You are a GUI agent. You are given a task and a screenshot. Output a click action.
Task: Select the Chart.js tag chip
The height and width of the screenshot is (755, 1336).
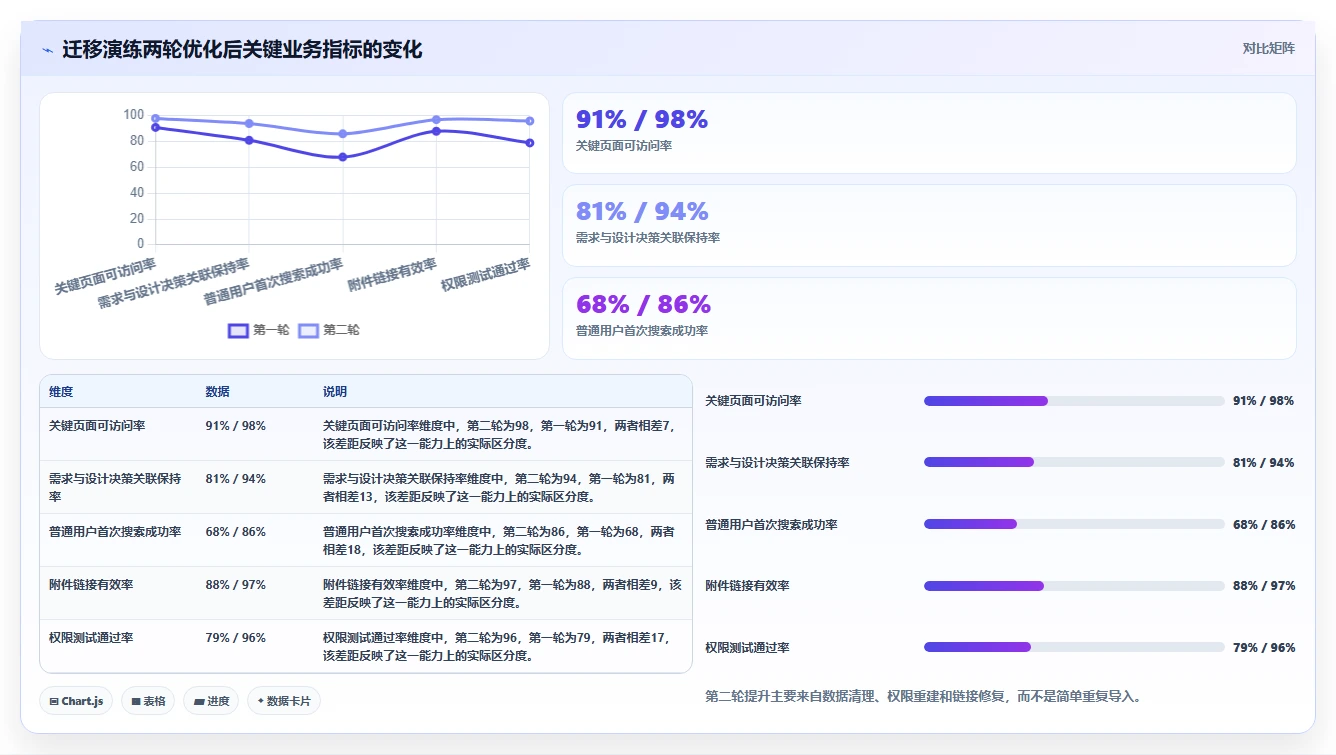pyautogui.click(x=76, y=701)
